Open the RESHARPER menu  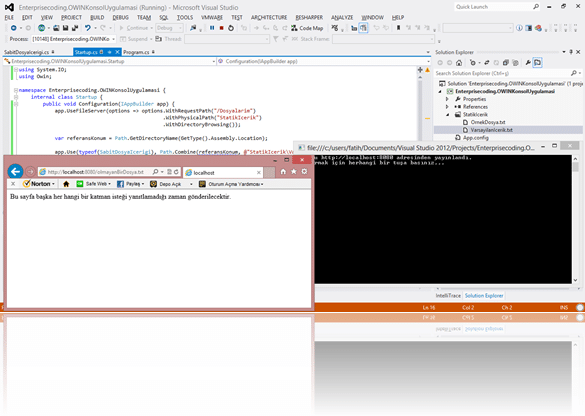pos(309,18)
